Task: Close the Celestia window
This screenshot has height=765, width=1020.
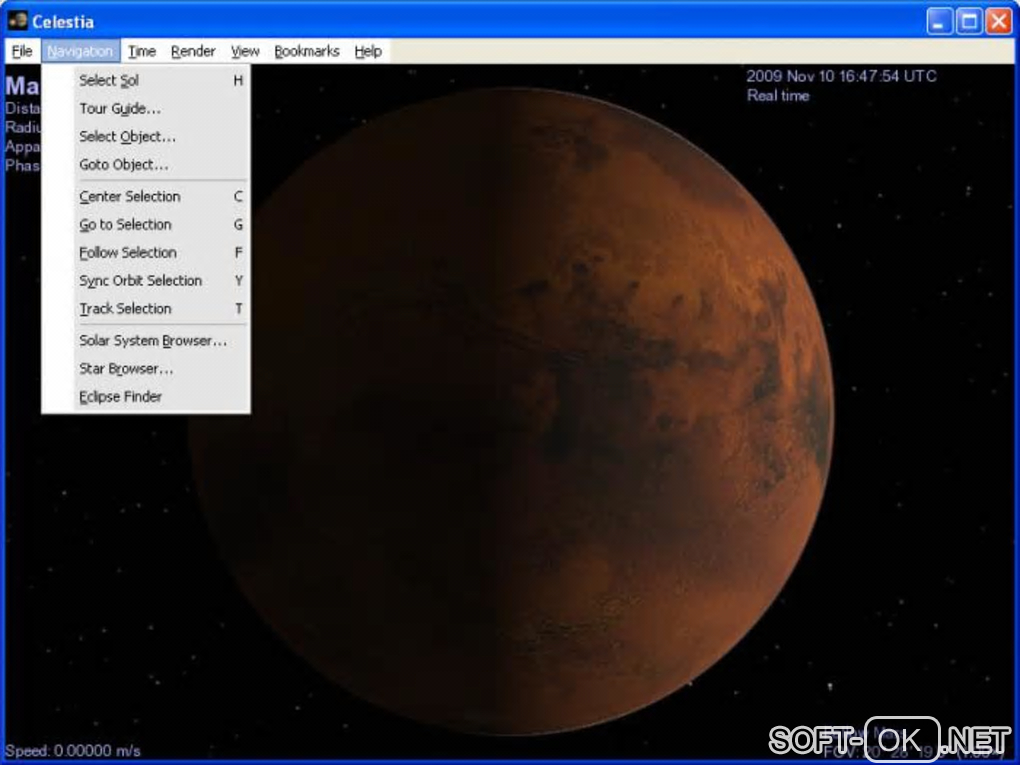Action: [x=999, y=21]
